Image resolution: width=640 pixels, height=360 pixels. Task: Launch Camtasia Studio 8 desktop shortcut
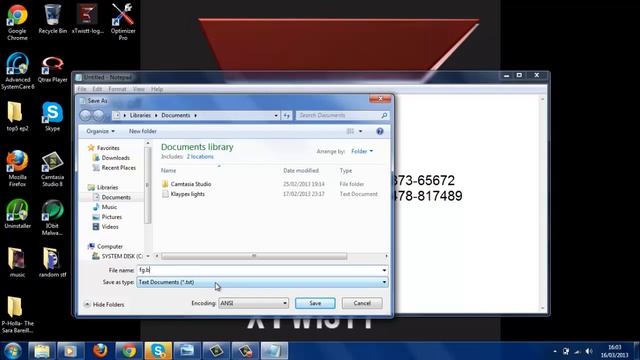(x=53, y=169)
